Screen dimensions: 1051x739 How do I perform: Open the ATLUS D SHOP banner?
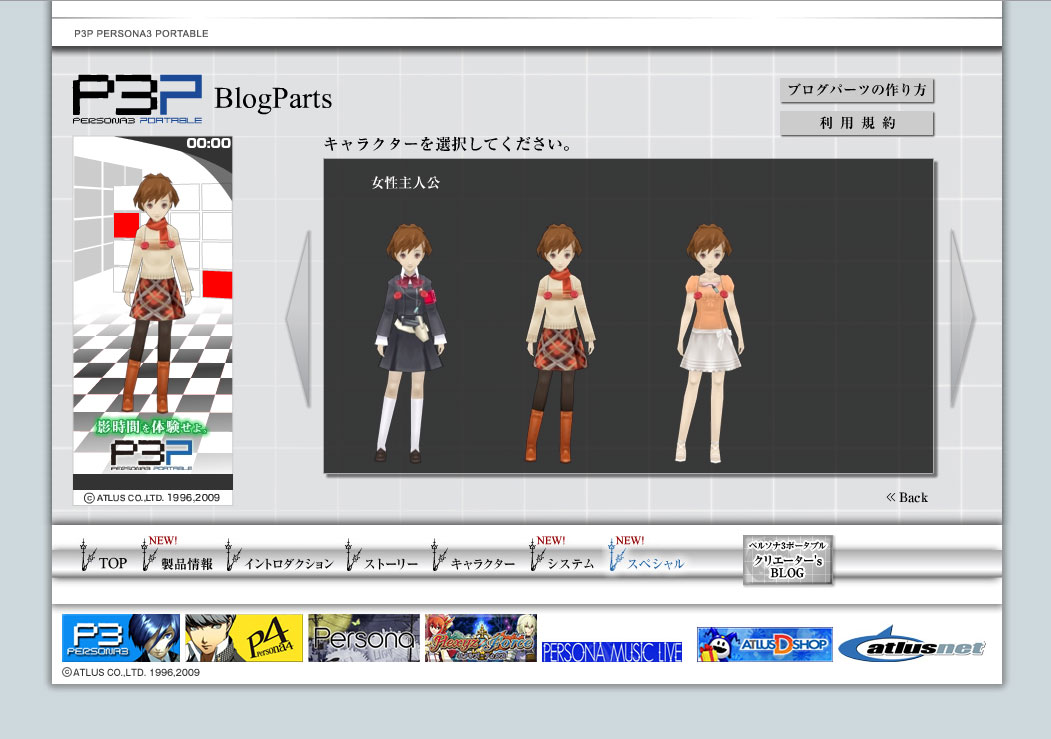(765, 645)
